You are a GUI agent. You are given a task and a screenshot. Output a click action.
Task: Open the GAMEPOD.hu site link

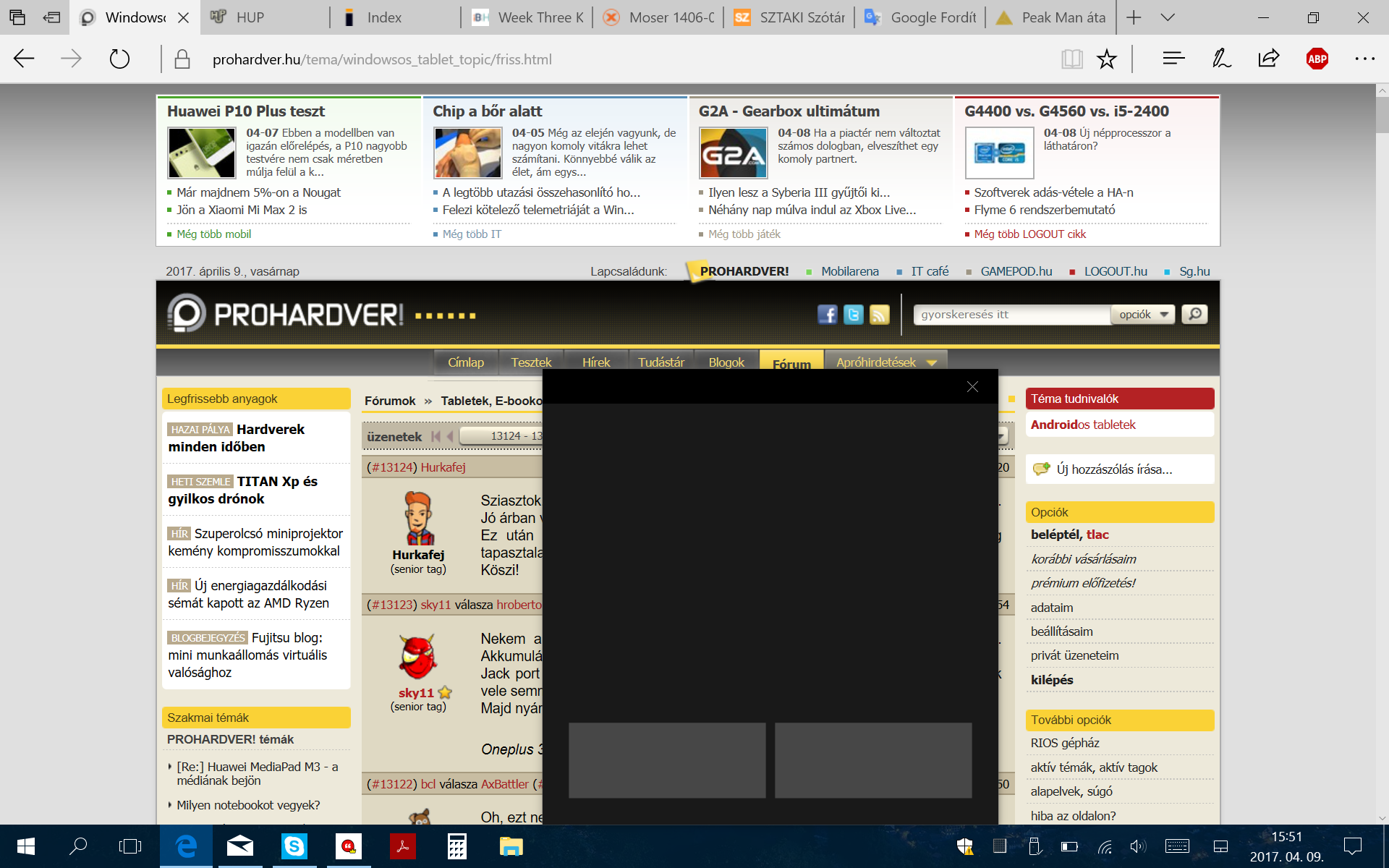(1016, 271)
